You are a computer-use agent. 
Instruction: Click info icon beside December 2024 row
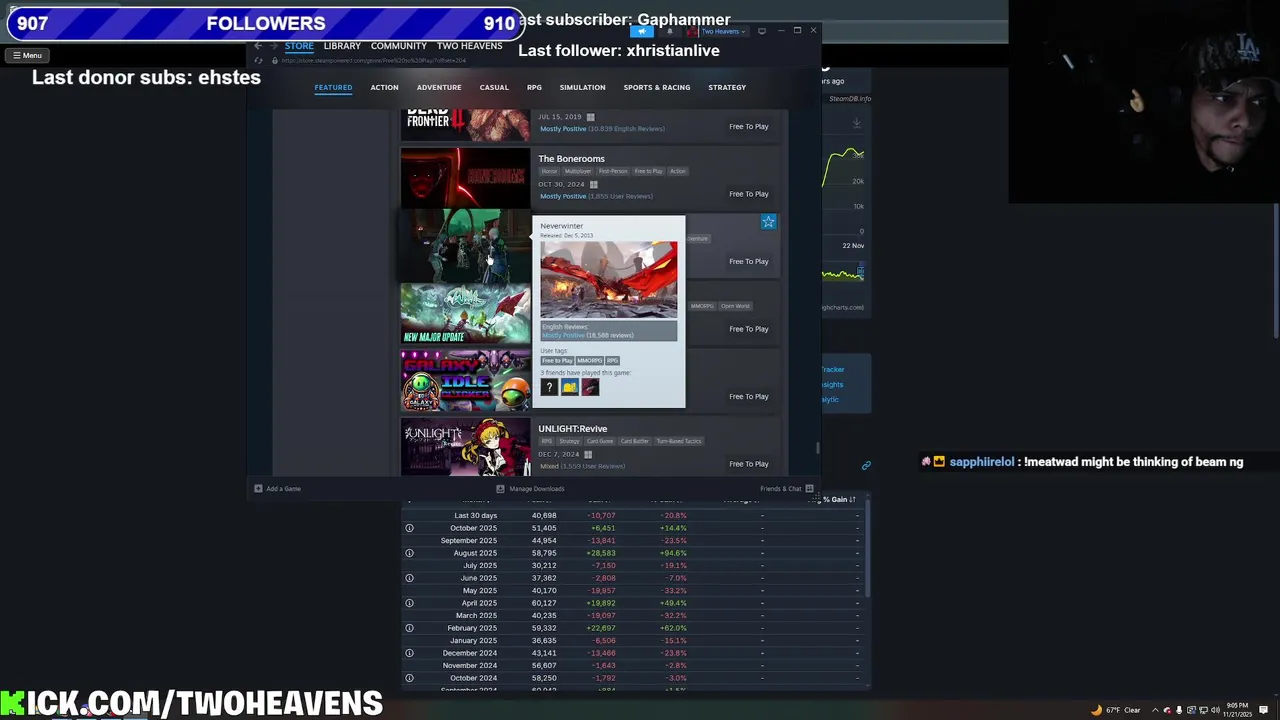click(x=409, y=653)
